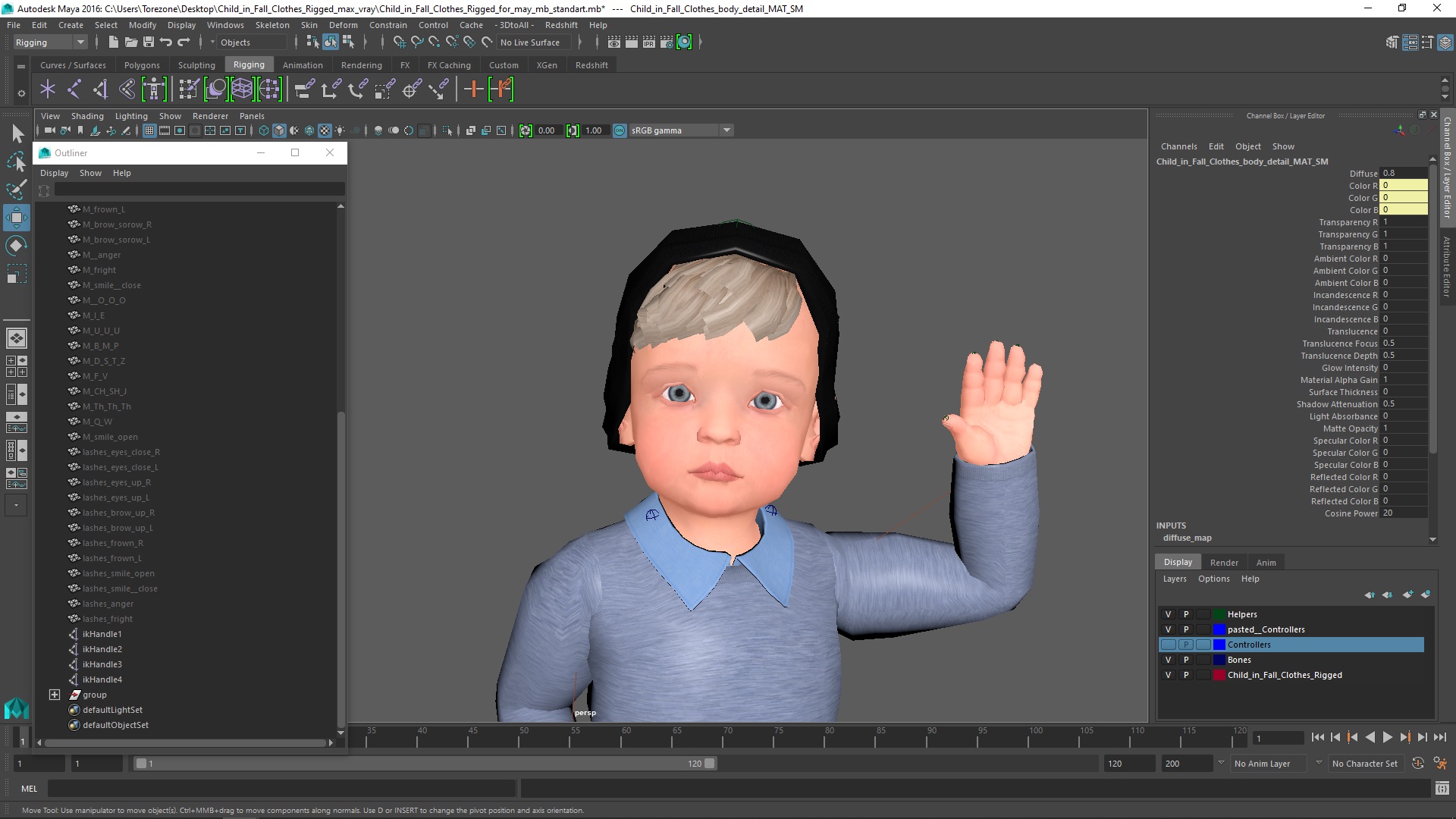The image size is (1456, 819).
Task: Toggle P column for pasted_Controllers layer
Action: point(1185,629)
